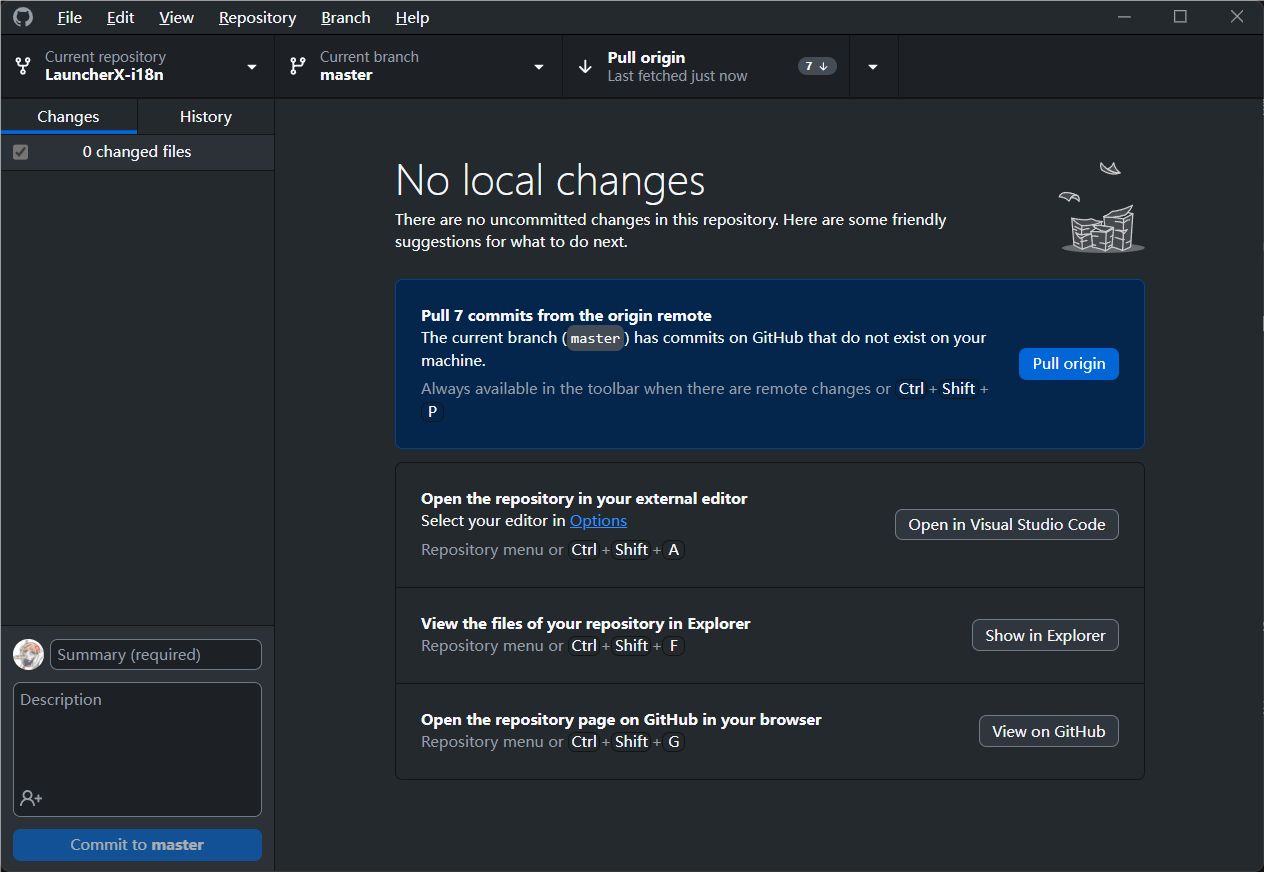Click "View the files of your repository in Explorer"
This screenshot has width=1264, height=872.
click(x=585, y=624)
